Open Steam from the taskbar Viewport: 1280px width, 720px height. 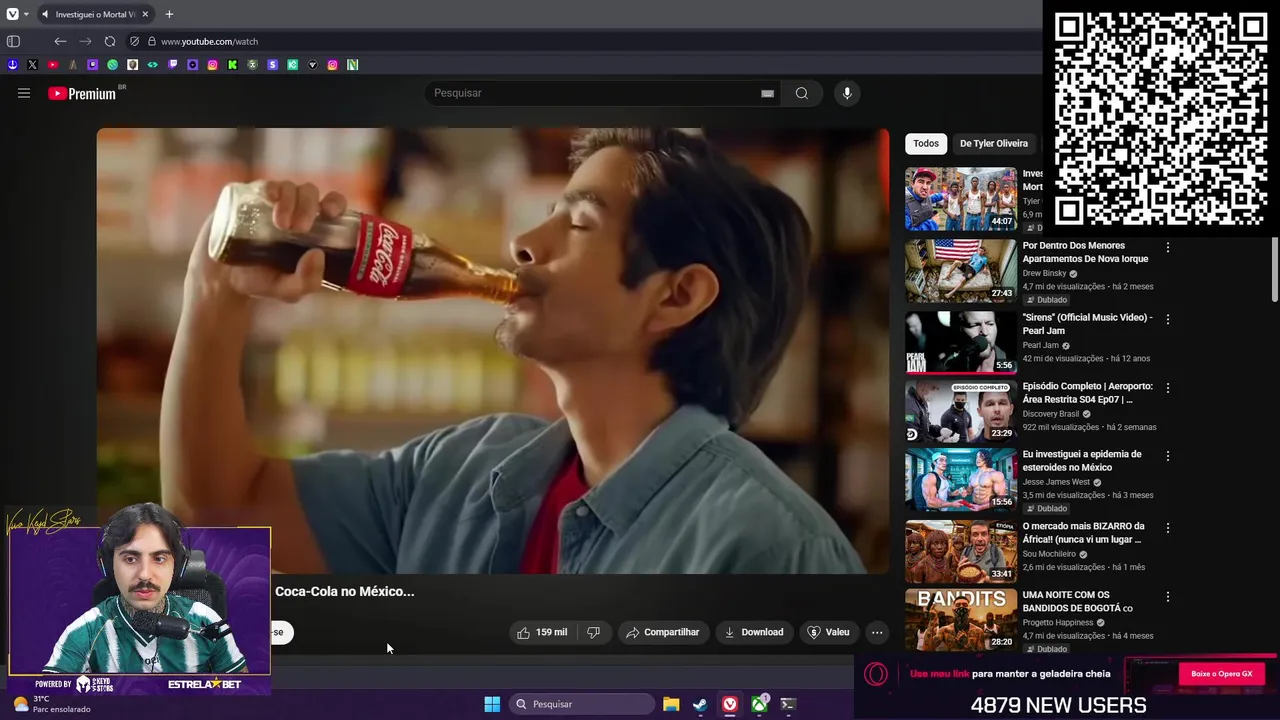click(700, 704)
